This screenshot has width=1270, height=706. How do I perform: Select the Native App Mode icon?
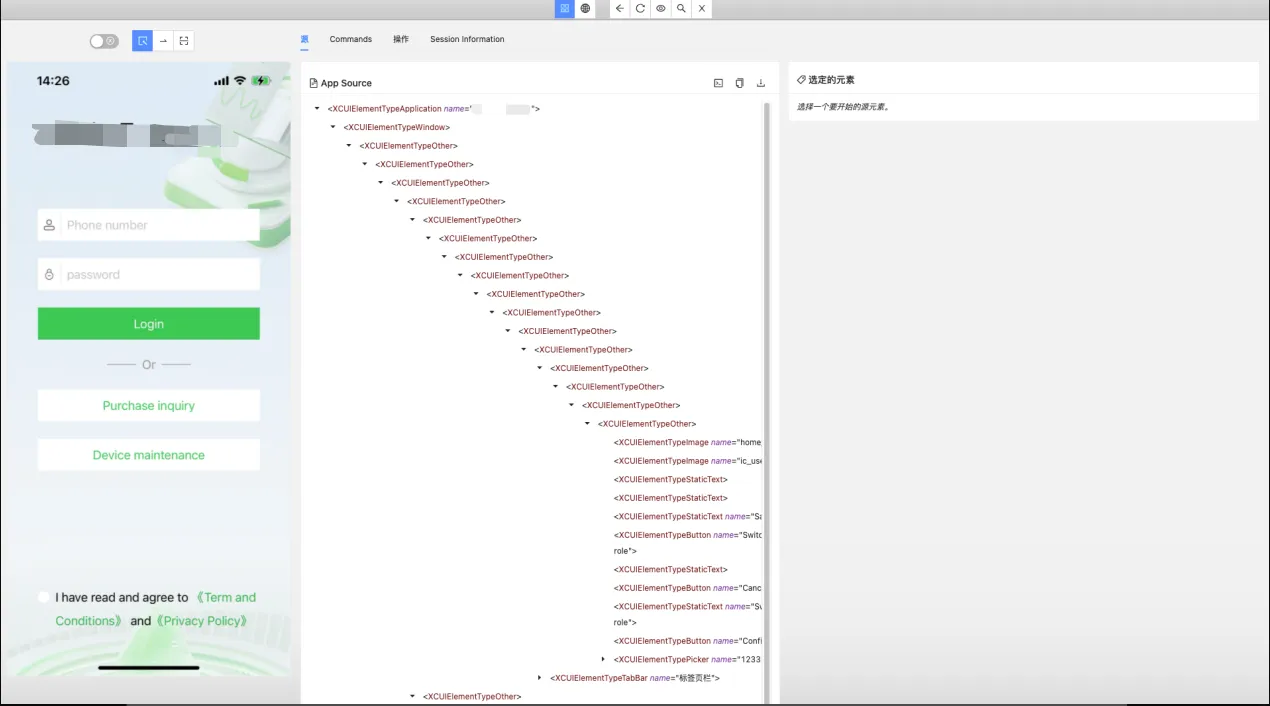(565, 8)
